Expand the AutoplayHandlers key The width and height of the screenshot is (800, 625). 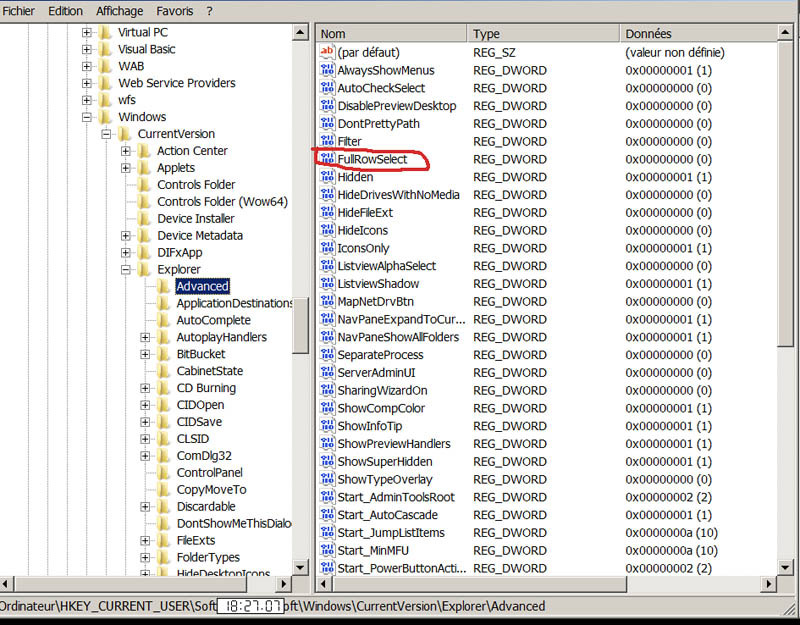pyautogui.click(x=145, y=337)
